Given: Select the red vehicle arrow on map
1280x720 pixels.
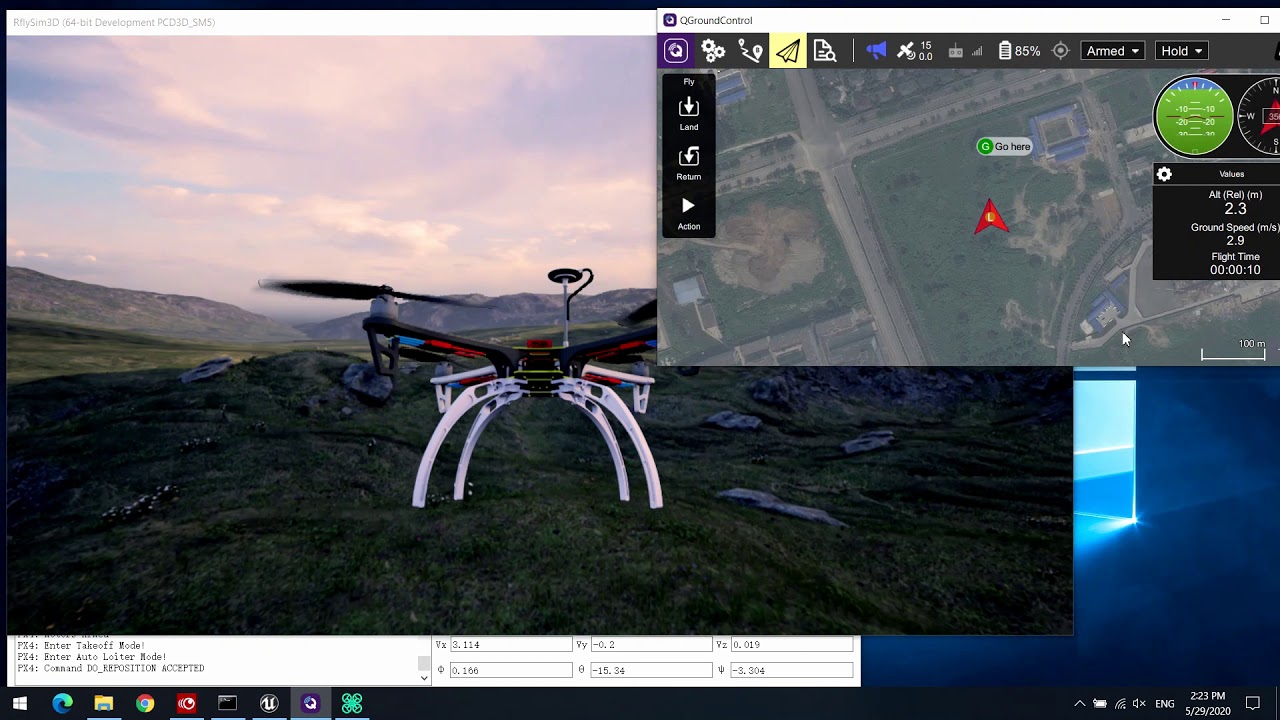Looking at the screenshot, I should pos(991,217).
